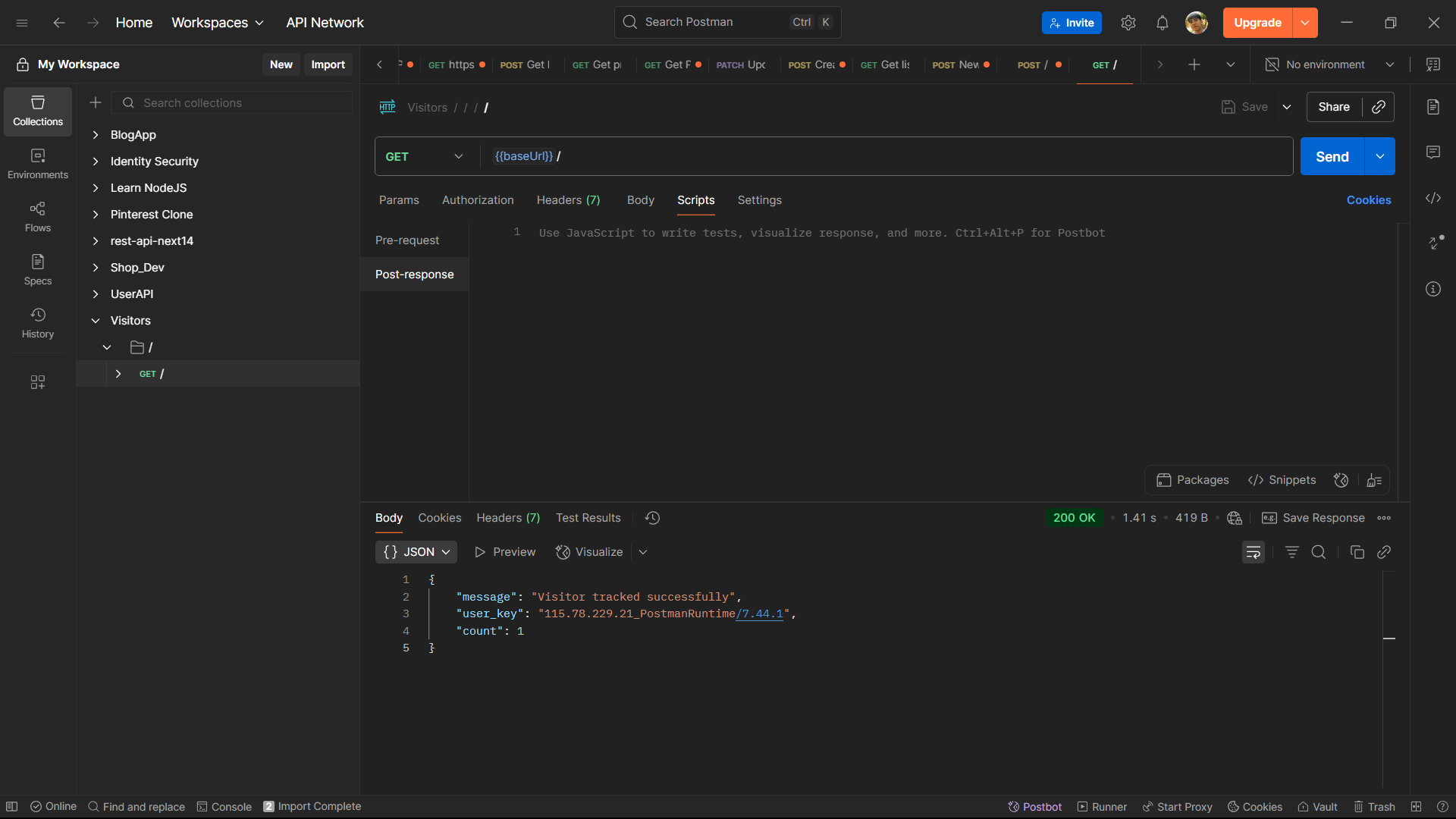Viewport: 1456px width, 819px height.
Task: Open Trash from the status bar
Action: tap(1374, 807)
